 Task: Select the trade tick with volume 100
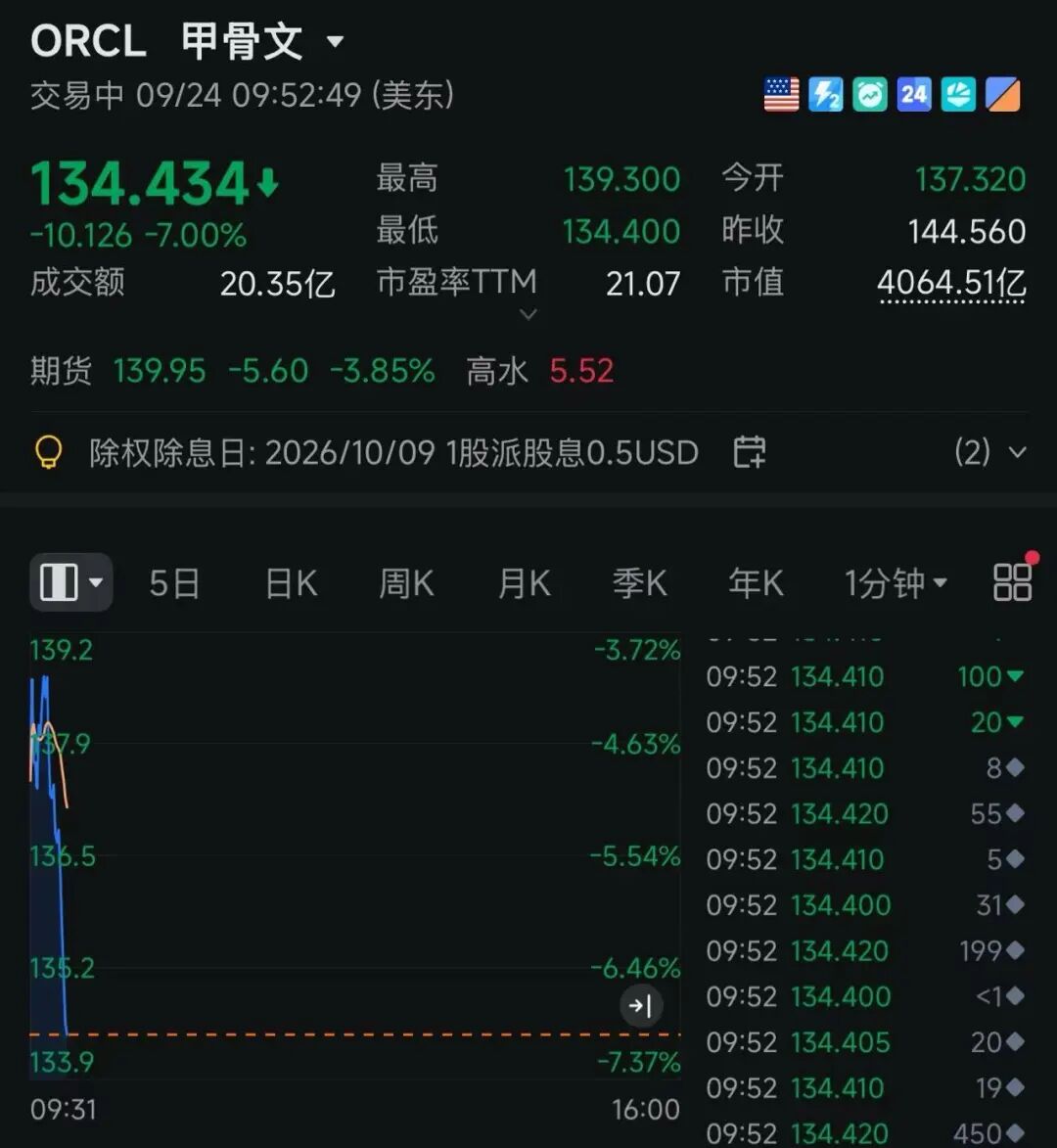866,676
